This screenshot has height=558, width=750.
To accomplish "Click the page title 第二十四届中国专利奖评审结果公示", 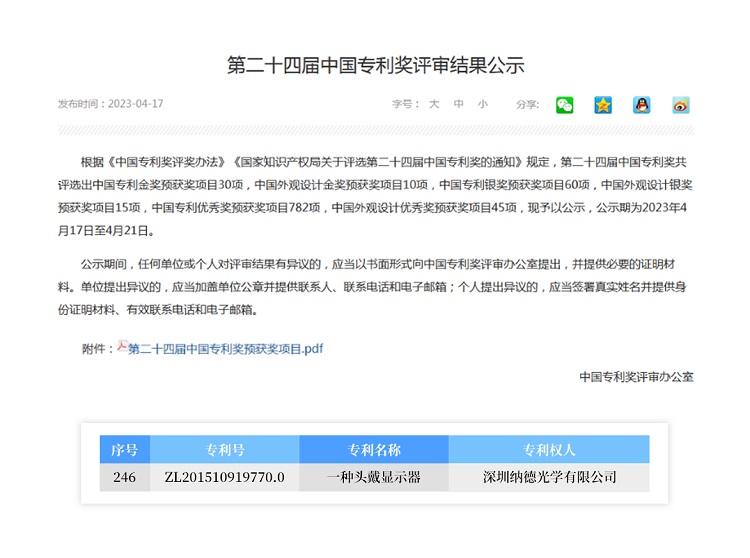I will pos(375,65).
